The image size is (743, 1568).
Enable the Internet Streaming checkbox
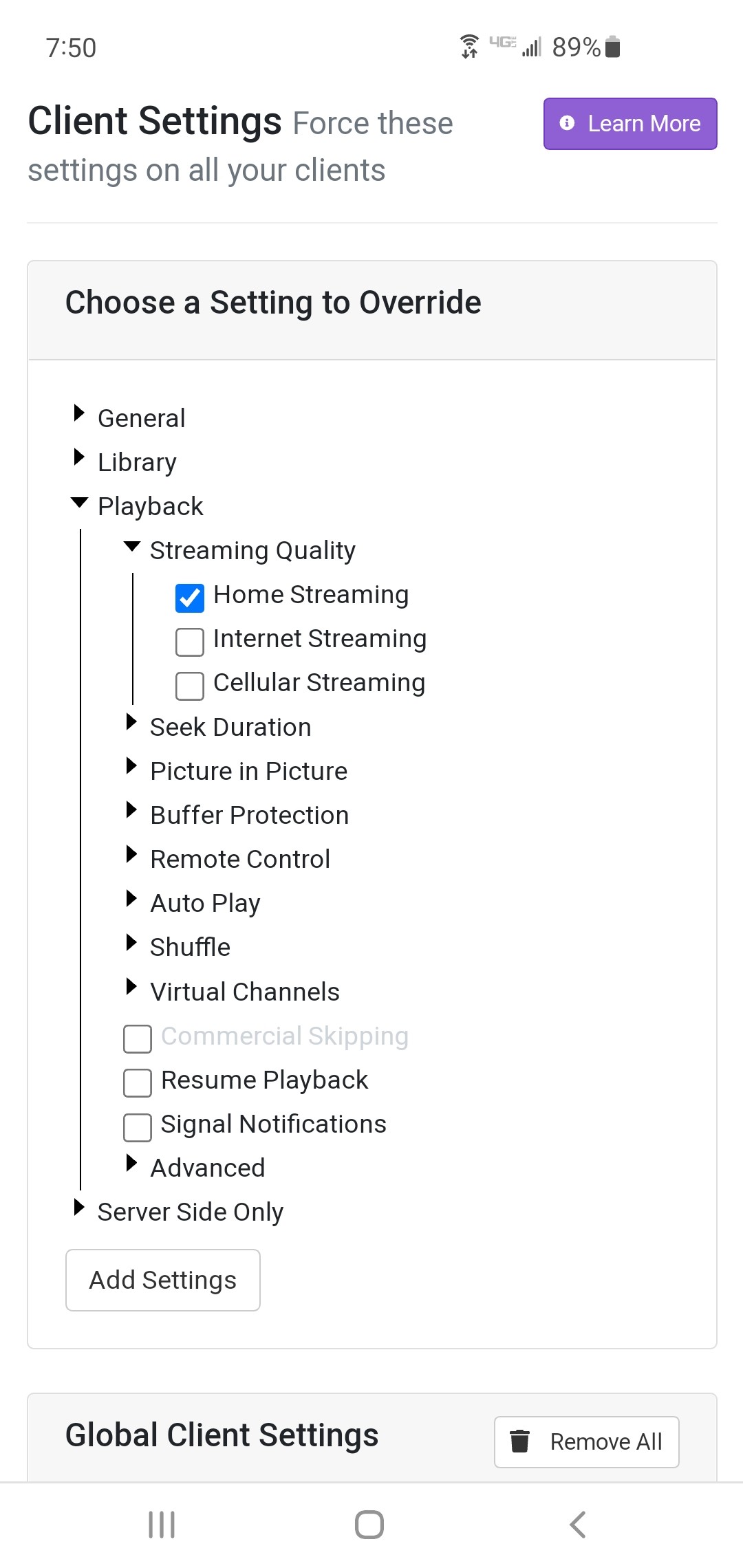coord(190,642)
